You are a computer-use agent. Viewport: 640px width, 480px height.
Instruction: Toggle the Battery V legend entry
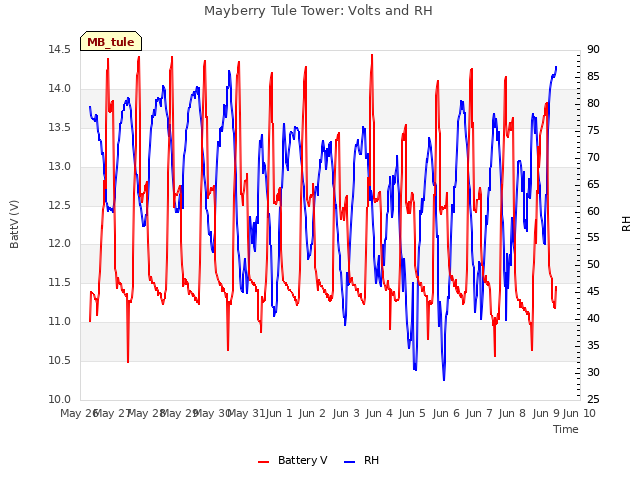[x=293, y=460]
